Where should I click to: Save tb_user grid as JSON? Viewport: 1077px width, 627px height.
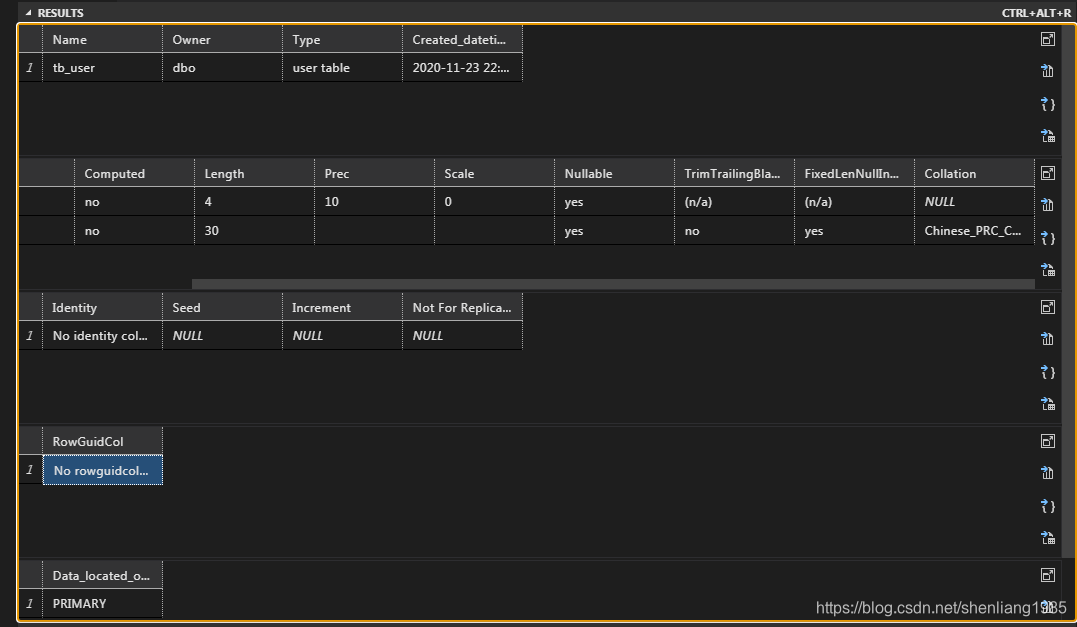point(1047,104)
